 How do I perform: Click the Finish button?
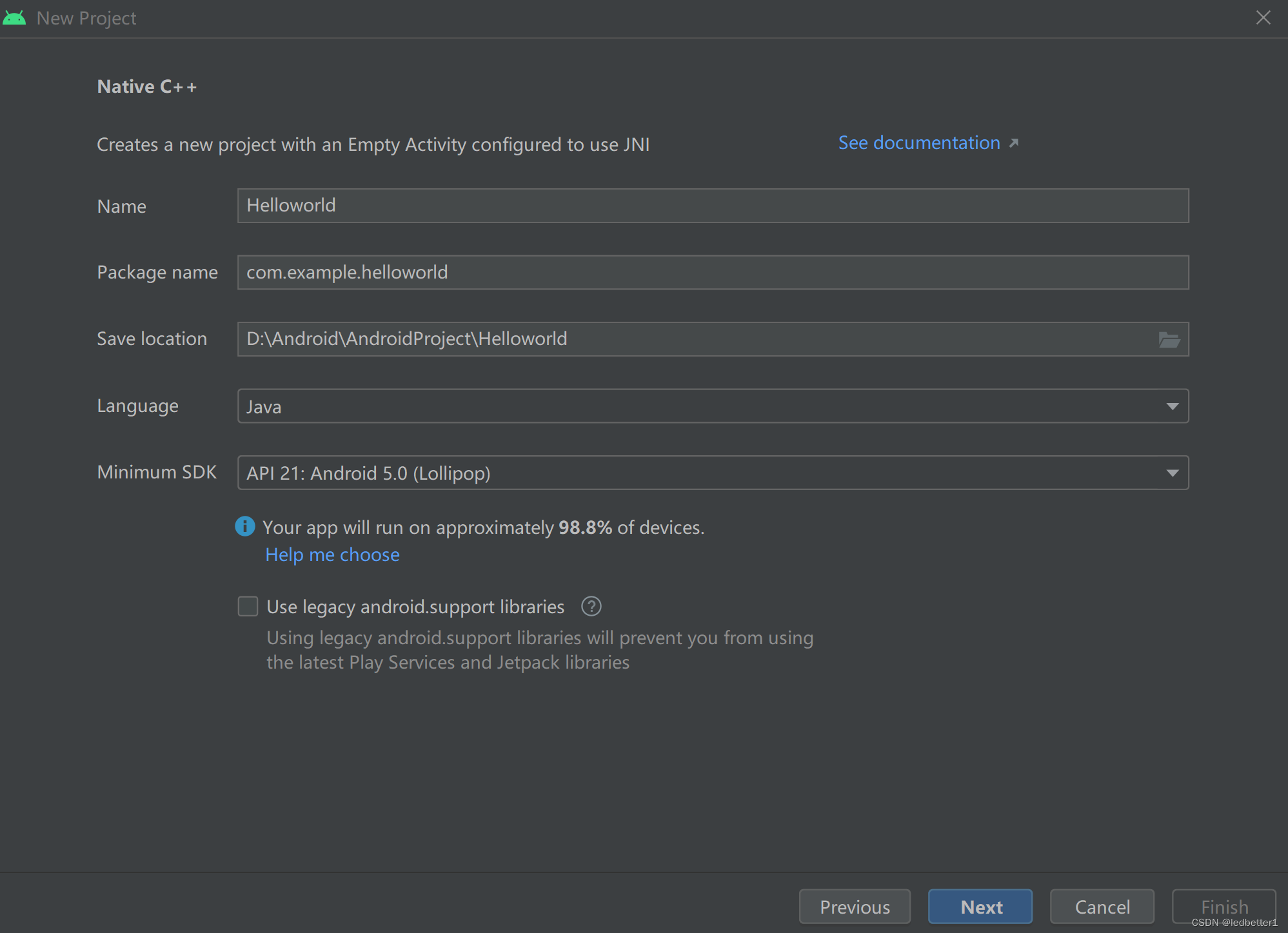pyautogui.click(x=1224, y=907)
